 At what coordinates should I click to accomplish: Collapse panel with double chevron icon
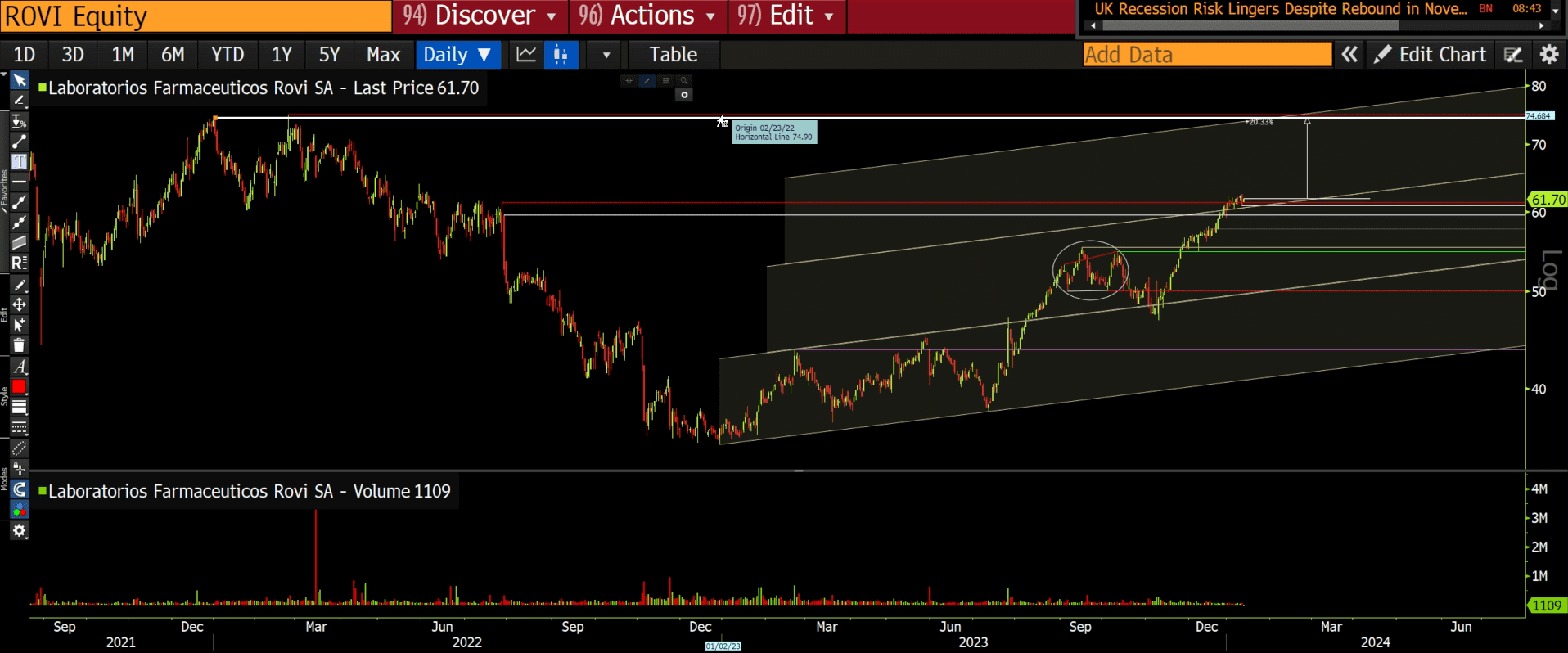pos(1349,55)
